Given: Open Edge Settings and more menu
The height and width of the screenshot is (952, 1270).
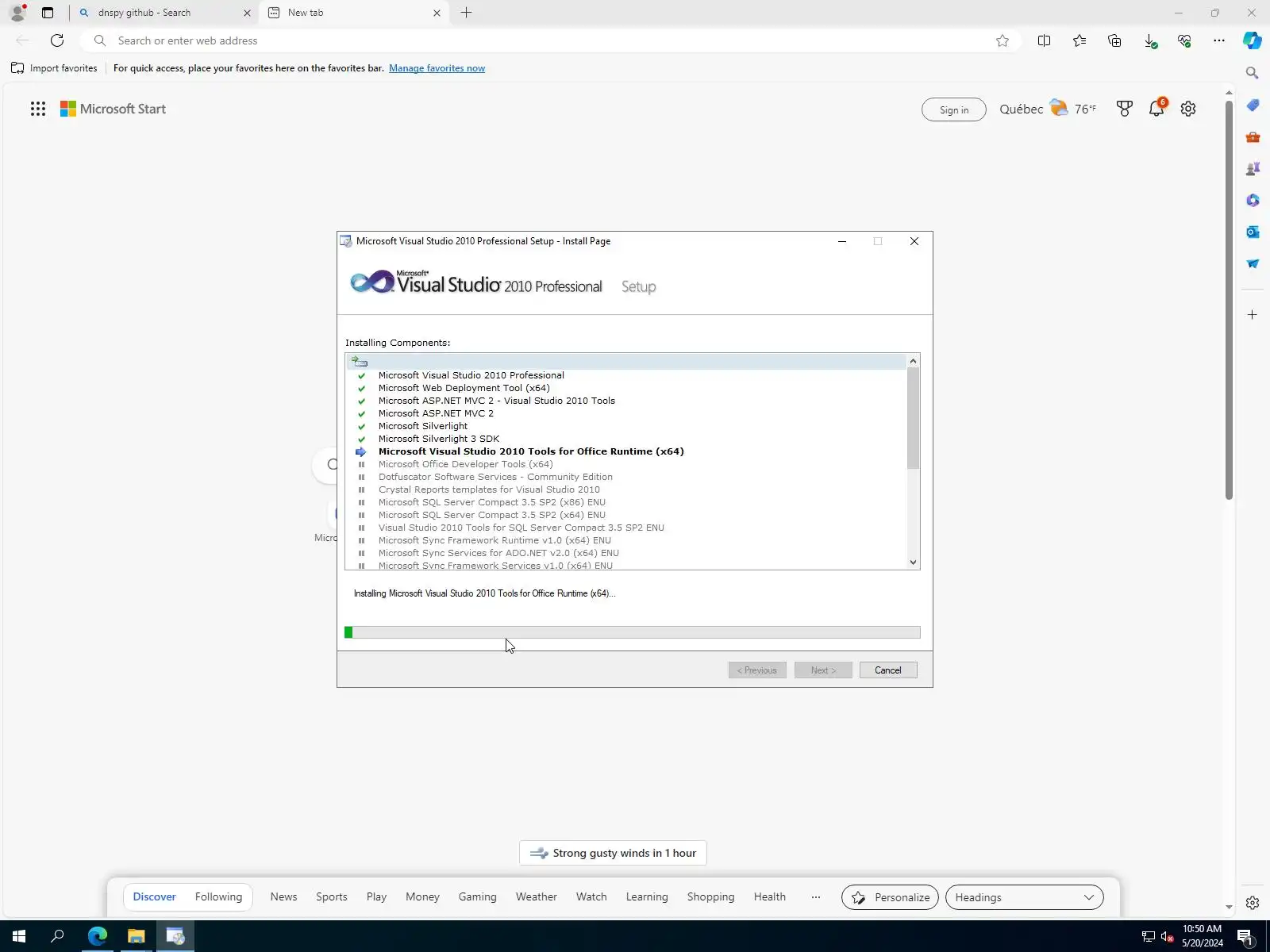Looking at the screenshot, I should (x=1219, y=40).
